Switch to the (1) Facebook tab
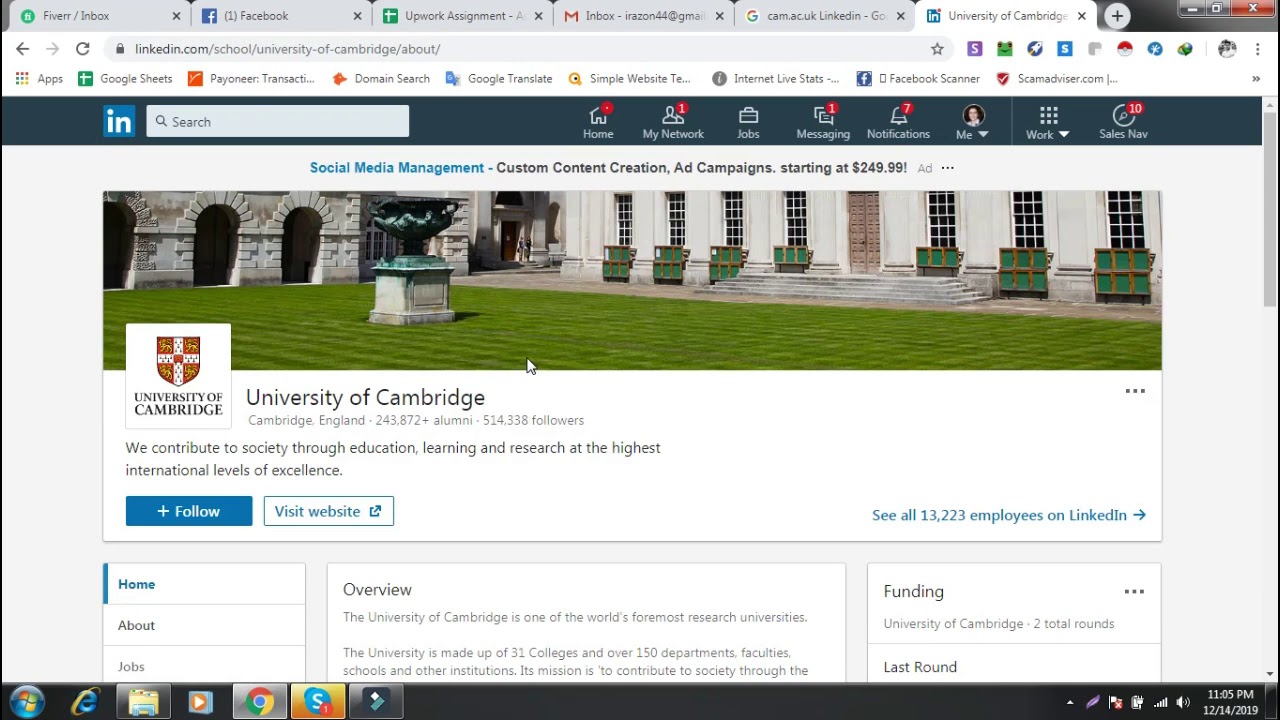Viewport: 1280px width, 720px height. pyautogui.click(x=280, y=16)
